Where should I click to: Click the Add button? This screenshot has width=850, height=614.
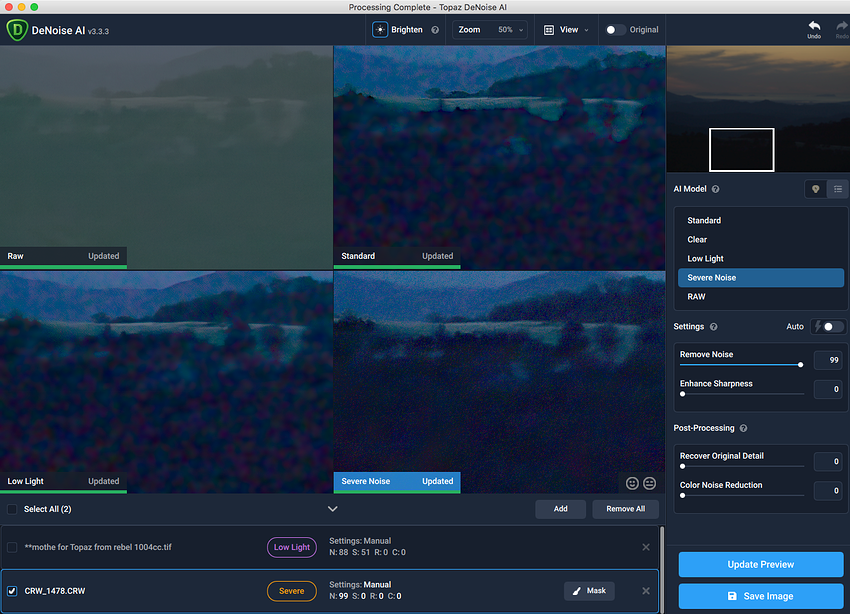point(561,509)
